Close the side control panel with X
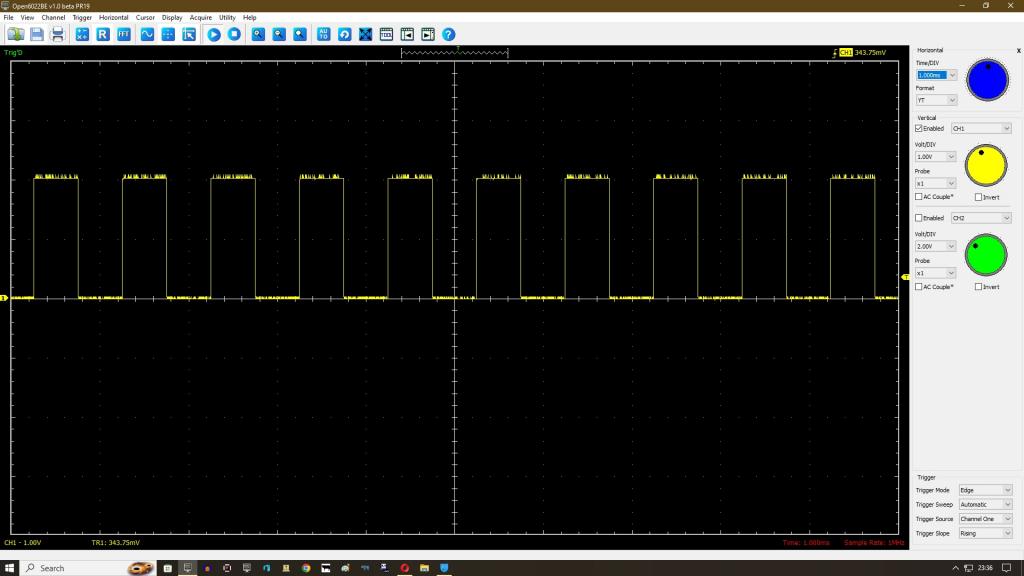 coord(1018,50)
